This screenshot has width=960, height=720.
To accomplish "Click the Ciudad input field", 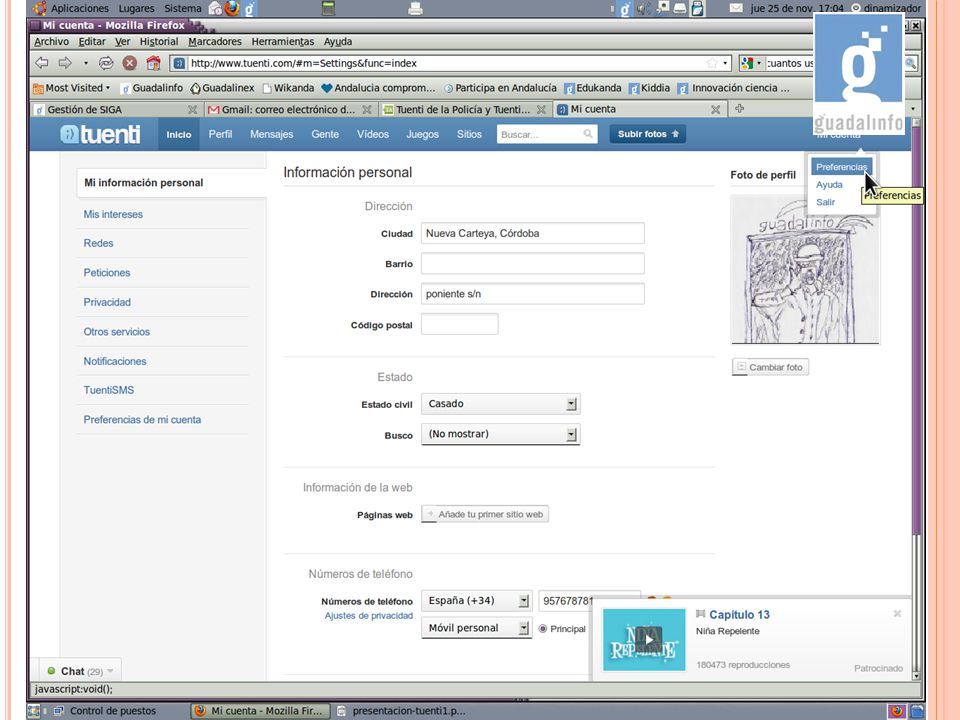I will (533, 233).
